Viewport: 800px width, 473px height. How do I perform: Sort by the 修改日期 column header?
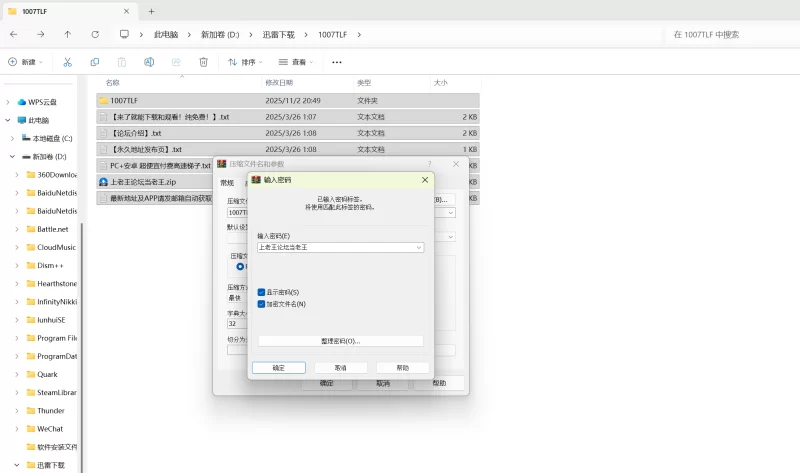point(279,83)
